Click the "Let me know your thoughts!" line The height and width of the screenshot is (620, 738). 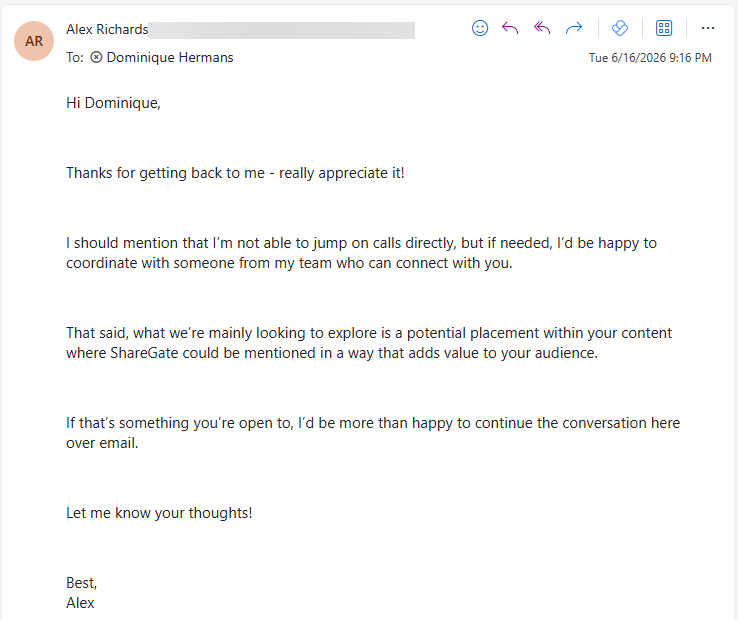pyautogui.click(x=159, y=513)
